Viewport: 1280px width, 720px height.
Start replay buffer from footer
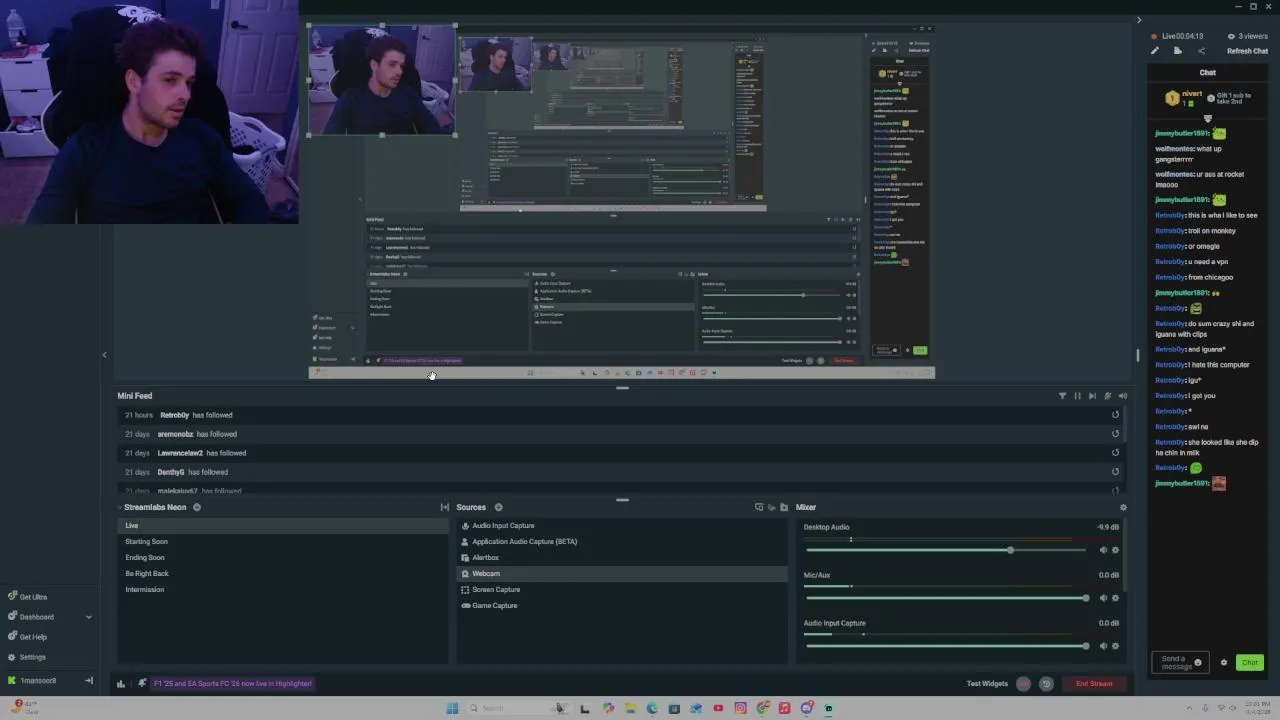click(x=1046, y=684)
